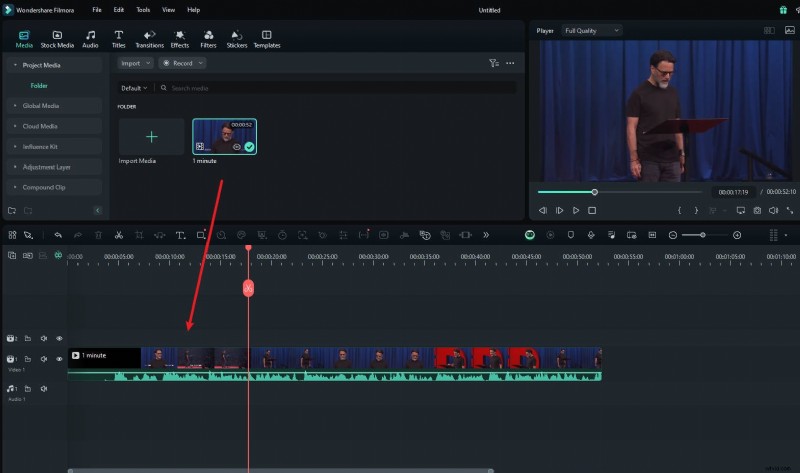Open the Effects panel

(180, 39)
